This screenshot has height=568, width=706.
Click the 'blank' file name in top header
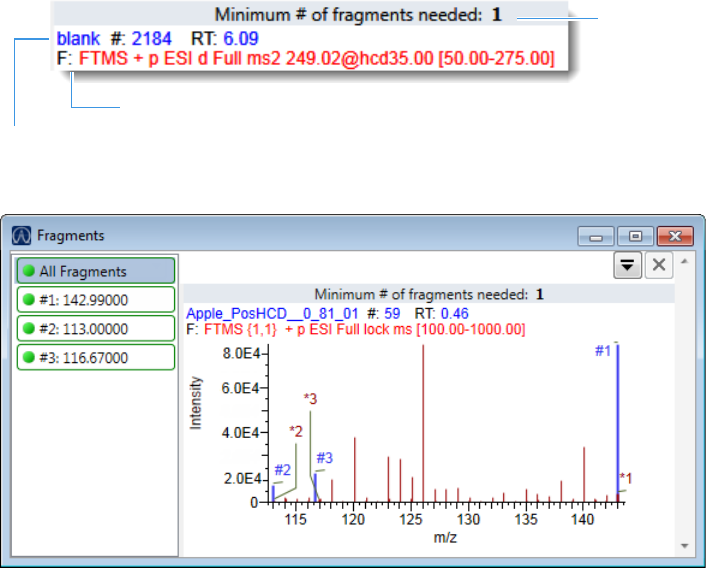78,39
